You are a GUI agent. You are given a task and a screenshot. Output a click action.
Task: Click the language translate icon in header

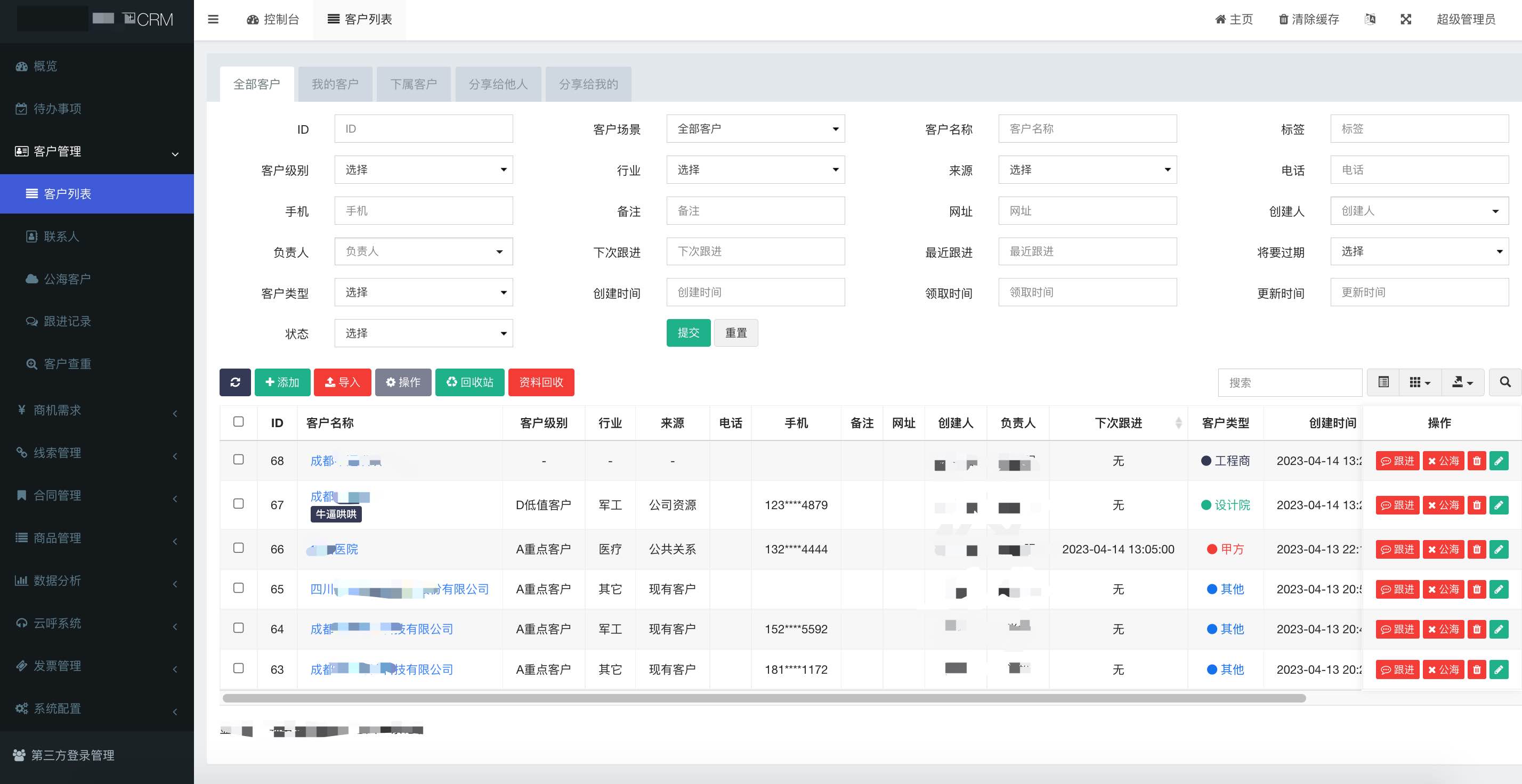1370,20
